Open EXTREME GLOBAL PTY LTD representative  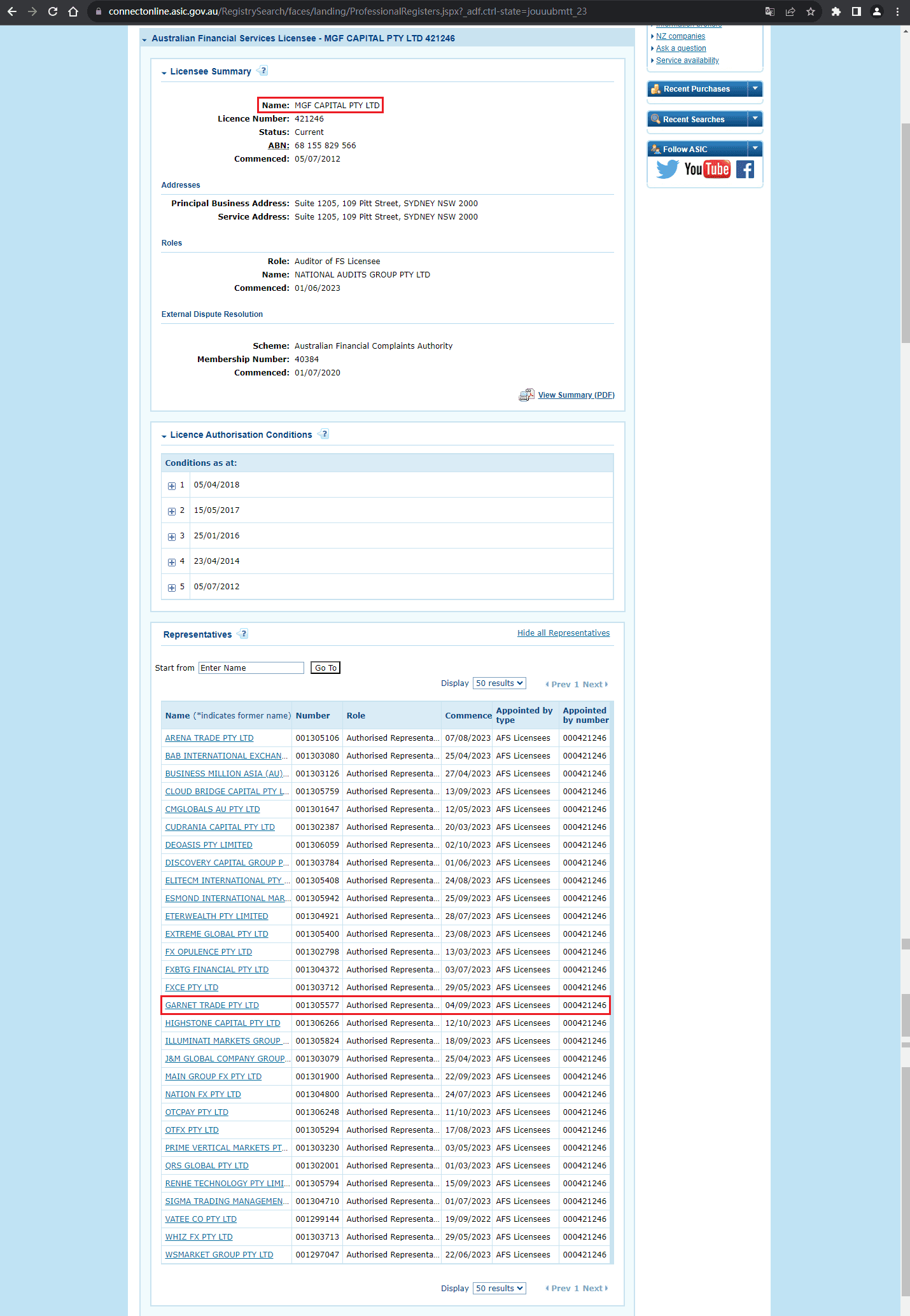[x=217, y=934]
